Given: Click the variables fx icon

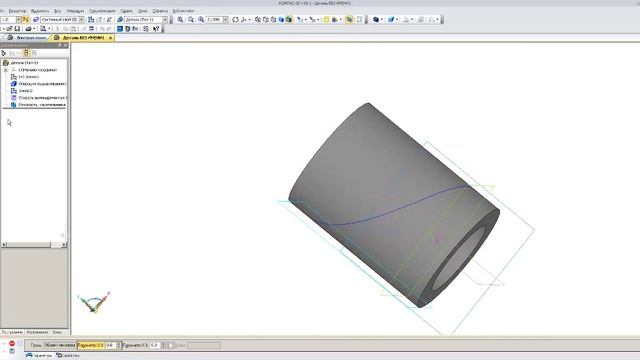Looking at the screenshot, I should (136, 29).
